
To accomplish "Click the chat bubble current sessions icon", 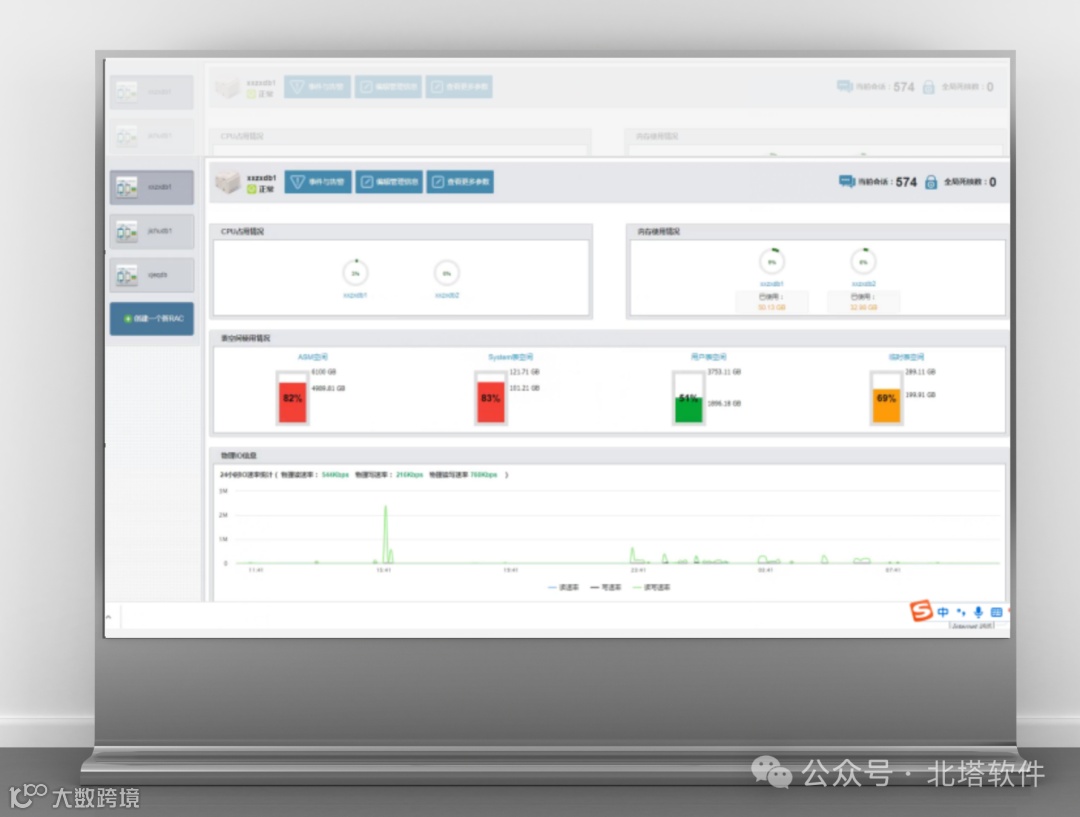I will click(x=847, y=182).
